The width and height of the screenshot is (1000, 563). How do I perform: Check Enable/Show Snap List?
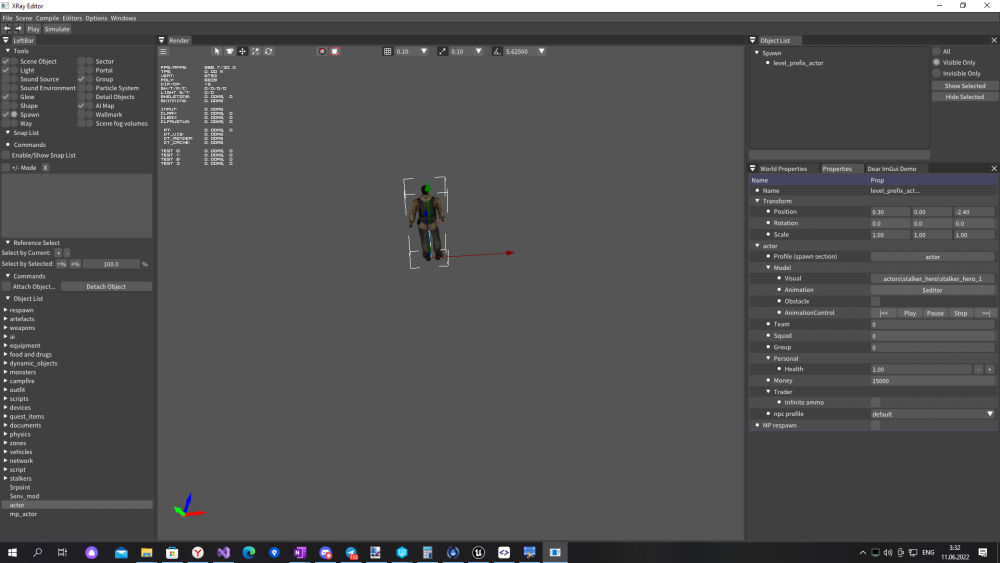pos(6,155)
